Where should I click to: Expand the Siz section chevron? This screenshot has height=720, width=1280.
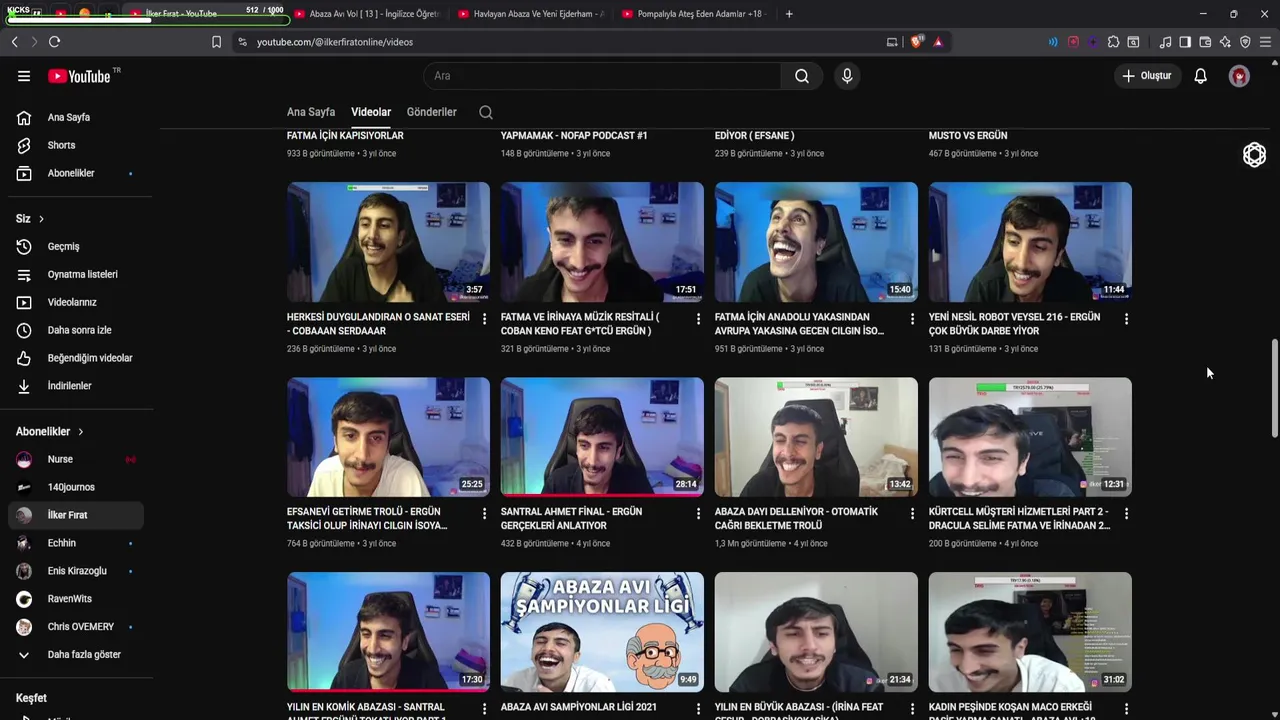coord(41,219)
